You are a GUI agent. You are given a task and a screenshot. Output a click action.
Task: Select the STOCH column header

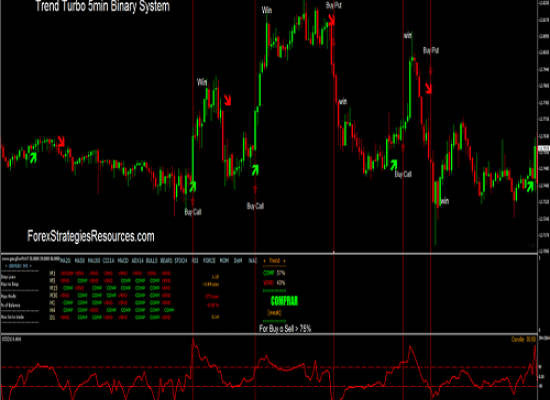pyautogui.click(x=181, y=261)
